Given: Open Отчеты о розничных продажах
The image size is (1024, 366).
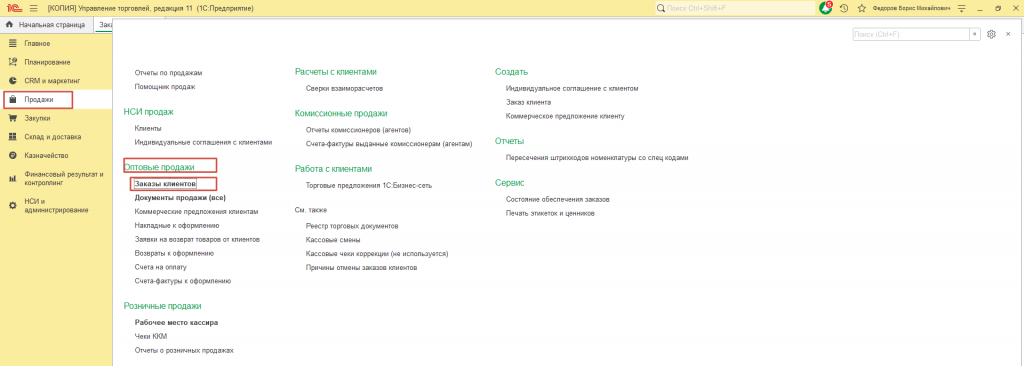Looking at the screenshot, I should coord(184,350).
